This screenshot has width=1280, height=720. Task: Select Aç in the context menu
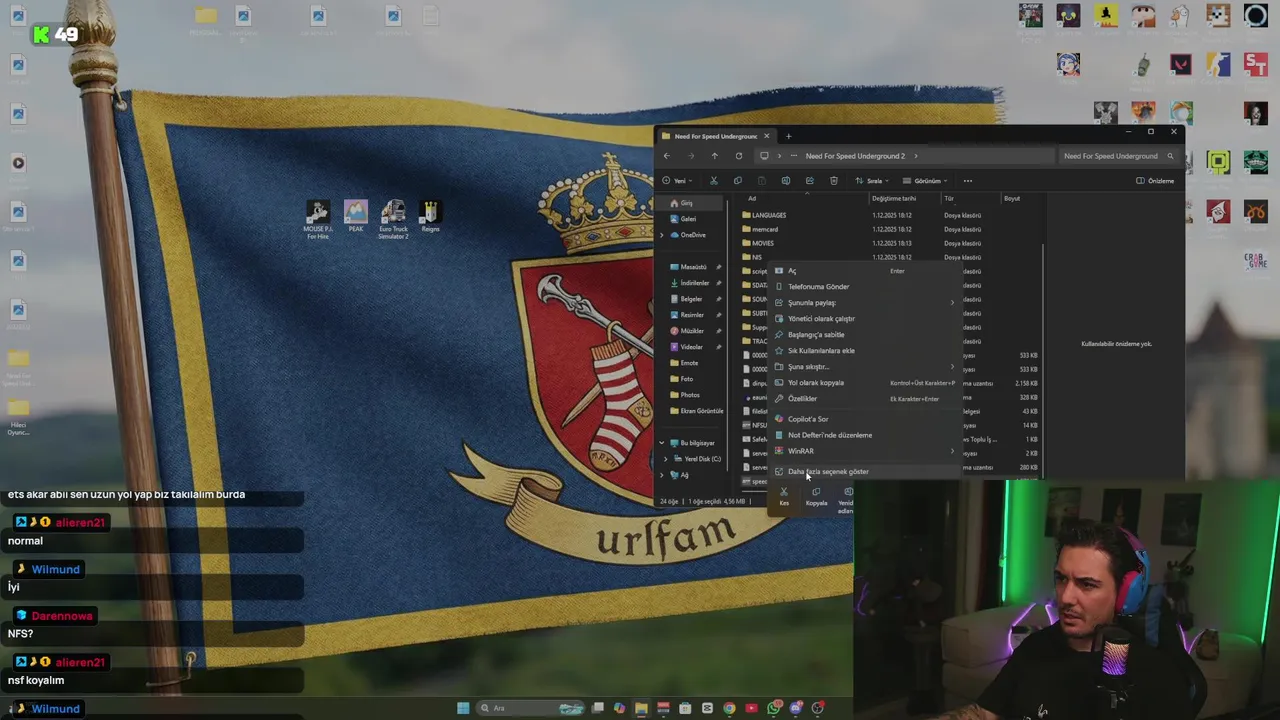(x=865, y=271)
